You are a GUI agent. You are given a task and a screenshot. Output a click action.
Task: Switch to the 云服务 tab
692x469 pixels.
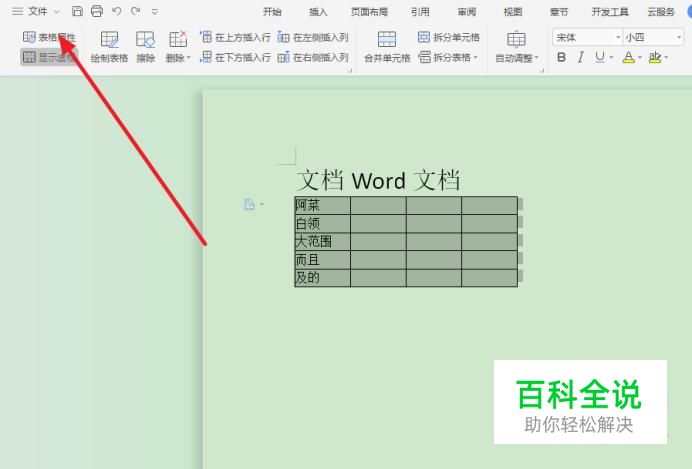pyautogui.click(x=661, y=12)
